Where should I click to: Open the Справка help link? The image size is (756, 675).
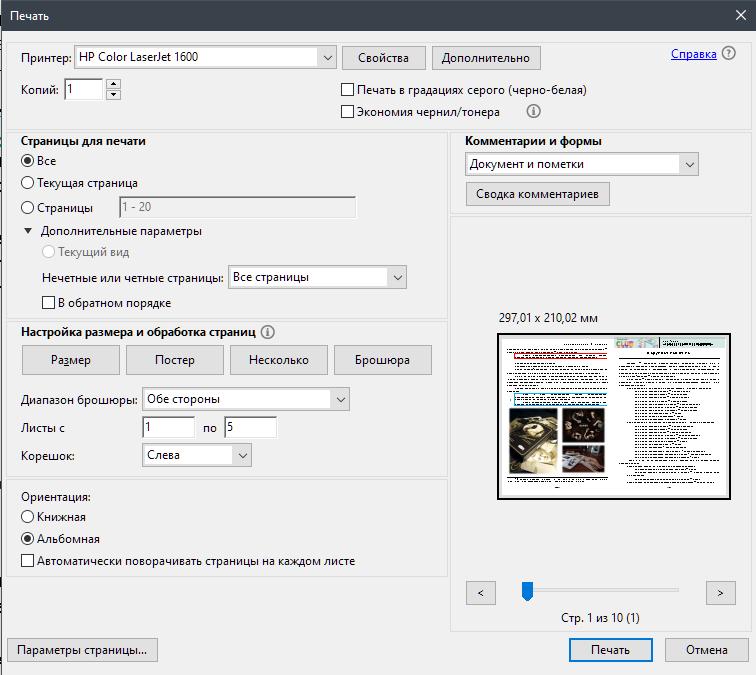[693, 54]
